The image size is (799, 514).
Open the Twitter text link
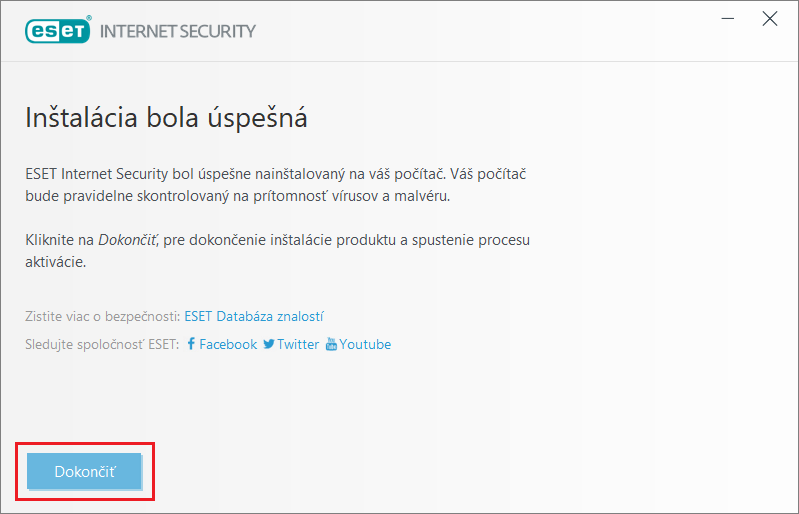[x=298, y=344]
